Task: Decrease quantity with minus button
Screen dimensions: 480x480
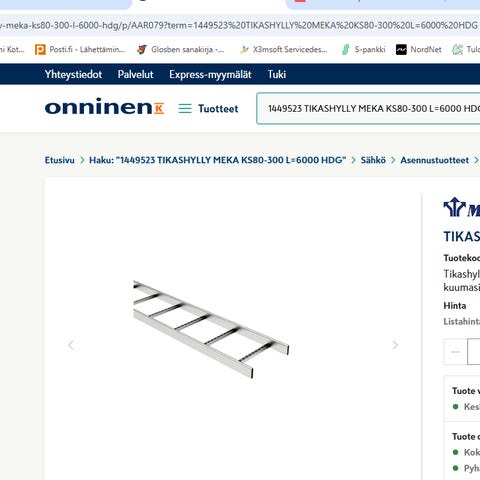Action: coord(456,352)
